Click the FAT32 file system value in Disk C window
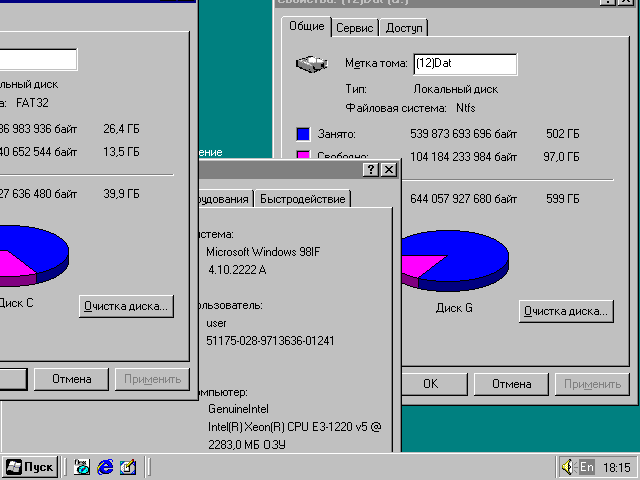 click(32, 103)
